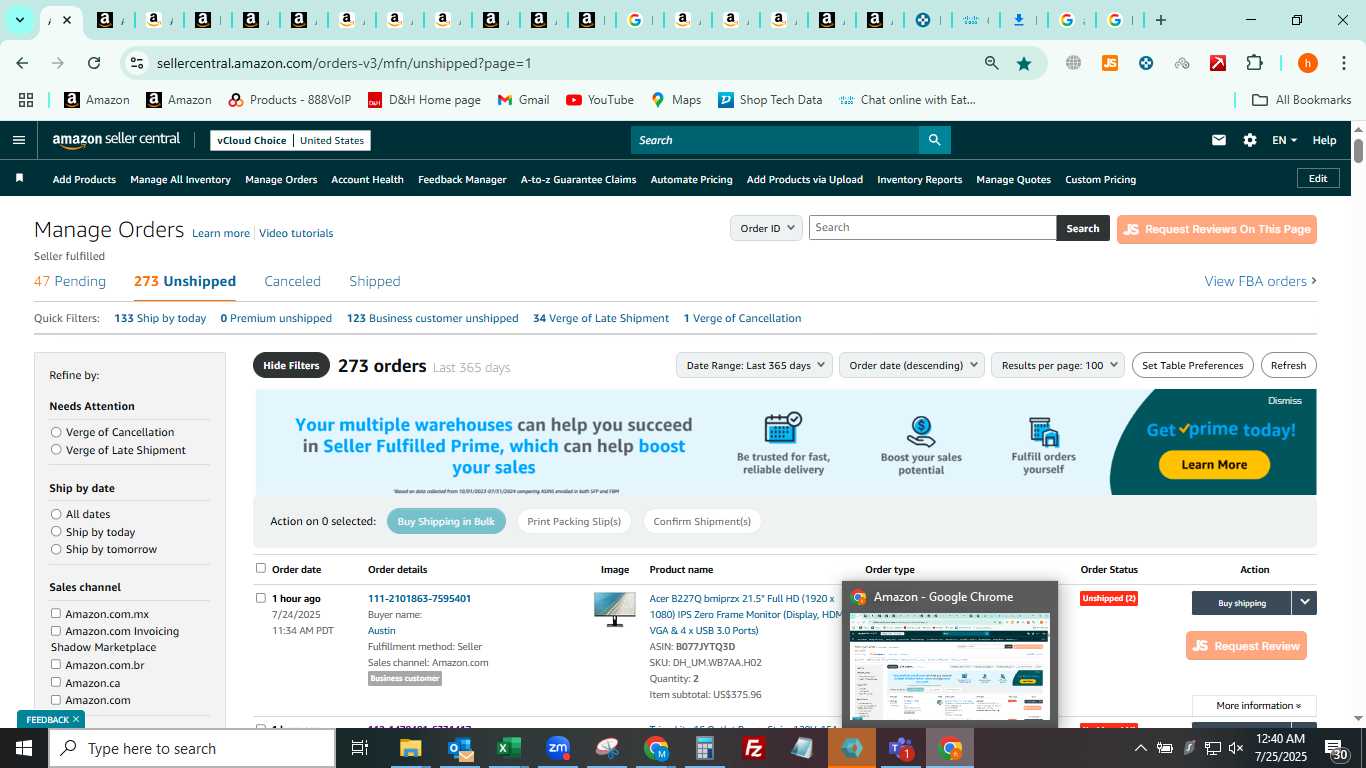Open File Explorer from the taskbar
Image resolution: width=1366 pixels, height=768 pixels.
(410, 748)
